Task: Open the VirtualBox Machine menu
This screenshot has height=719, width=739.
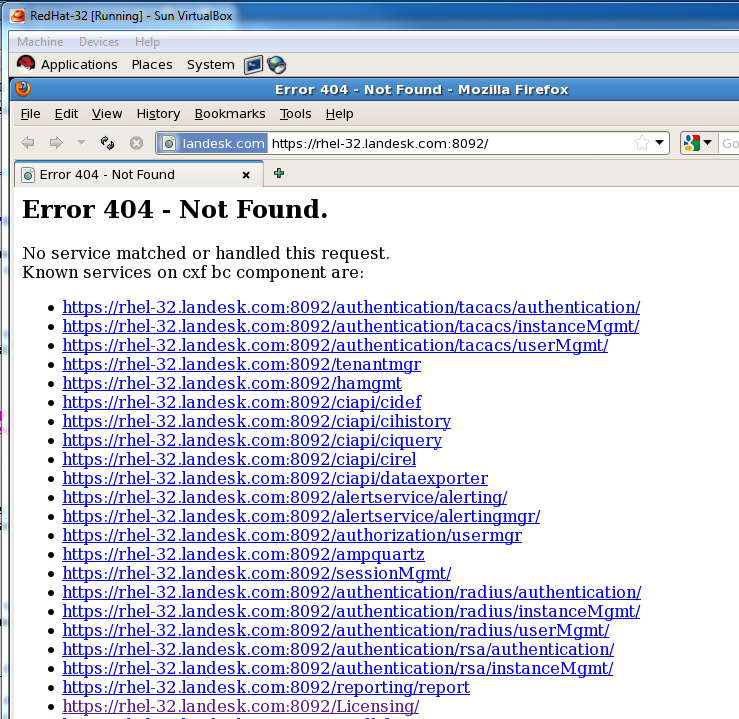Action: pyautogui.click(x=40, y=42)
